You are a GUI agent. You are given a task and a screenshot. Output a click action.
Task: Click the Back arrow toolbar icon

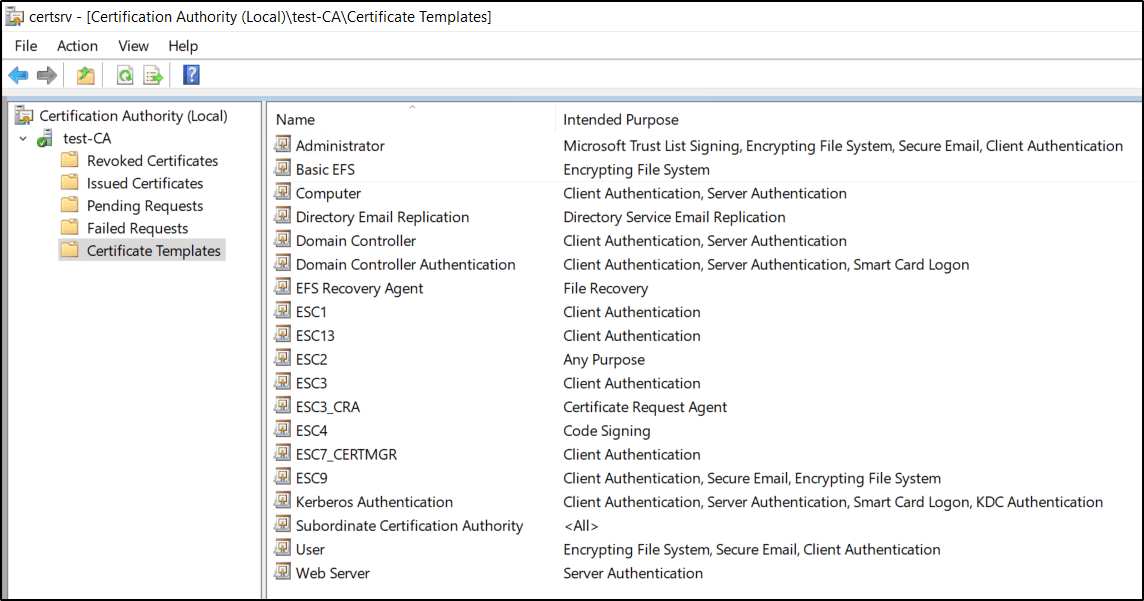point(18,75)
